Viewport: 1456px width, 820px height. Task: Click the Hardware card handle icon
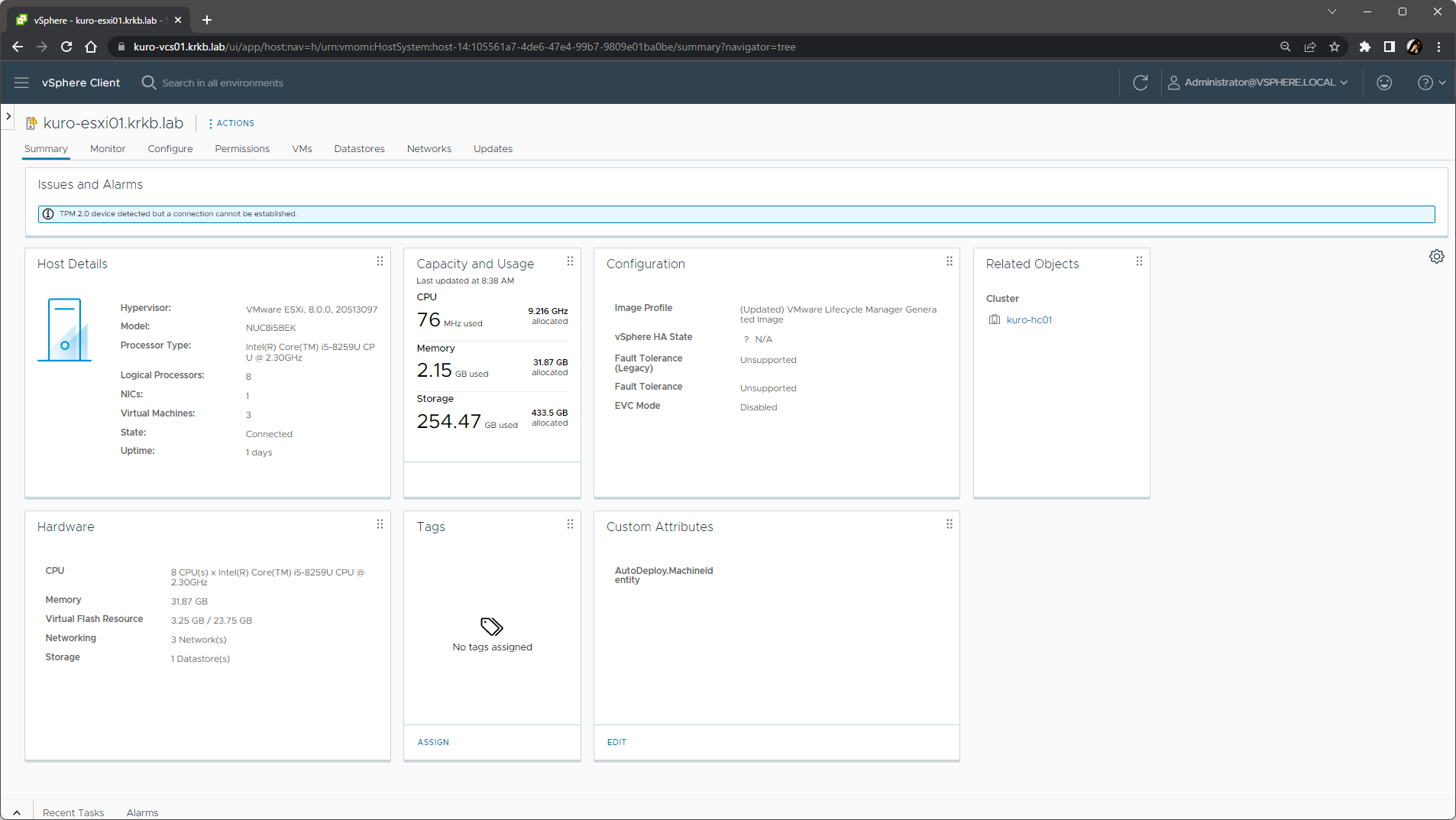(380, 524)
